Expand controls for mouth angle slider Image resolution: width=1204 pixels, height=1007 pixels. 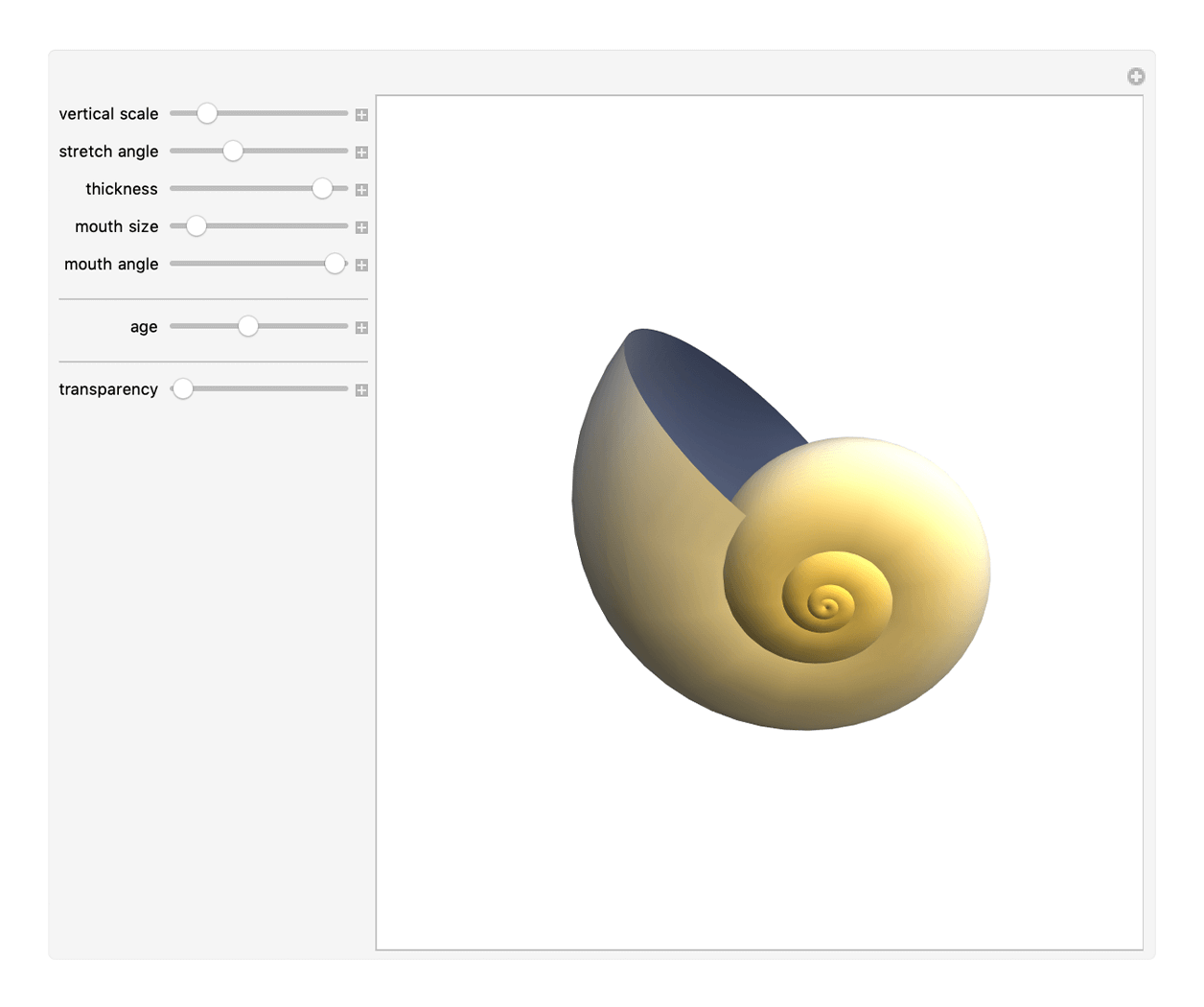coord(361,265)
